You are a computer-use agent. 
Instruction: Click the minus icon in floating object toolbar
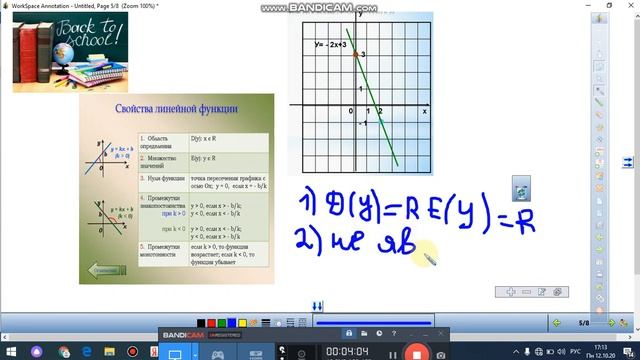click(527, 292)
